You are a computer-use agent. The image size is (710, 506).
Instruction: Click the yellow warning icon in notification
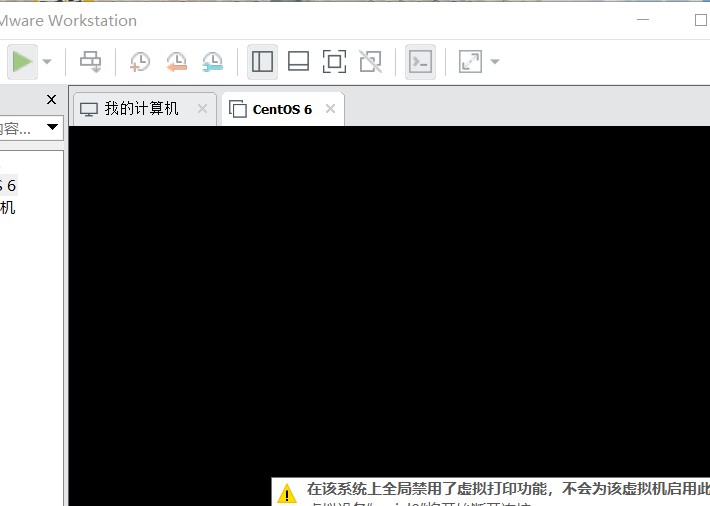pos(287,494)
